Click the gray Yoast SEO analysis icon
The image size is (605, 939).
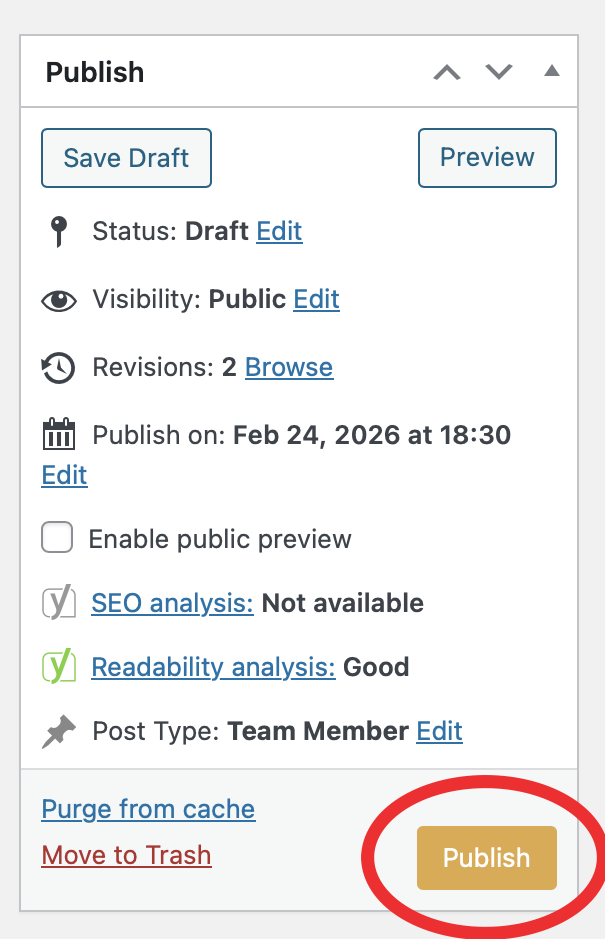coord(59,602)
